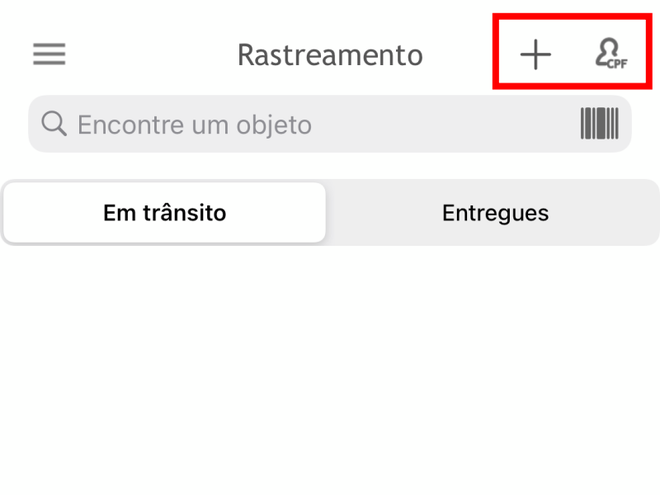The image size is (660, 495).
Task: Select the Em trânsito tab
Action: click(x=165, y=213)
